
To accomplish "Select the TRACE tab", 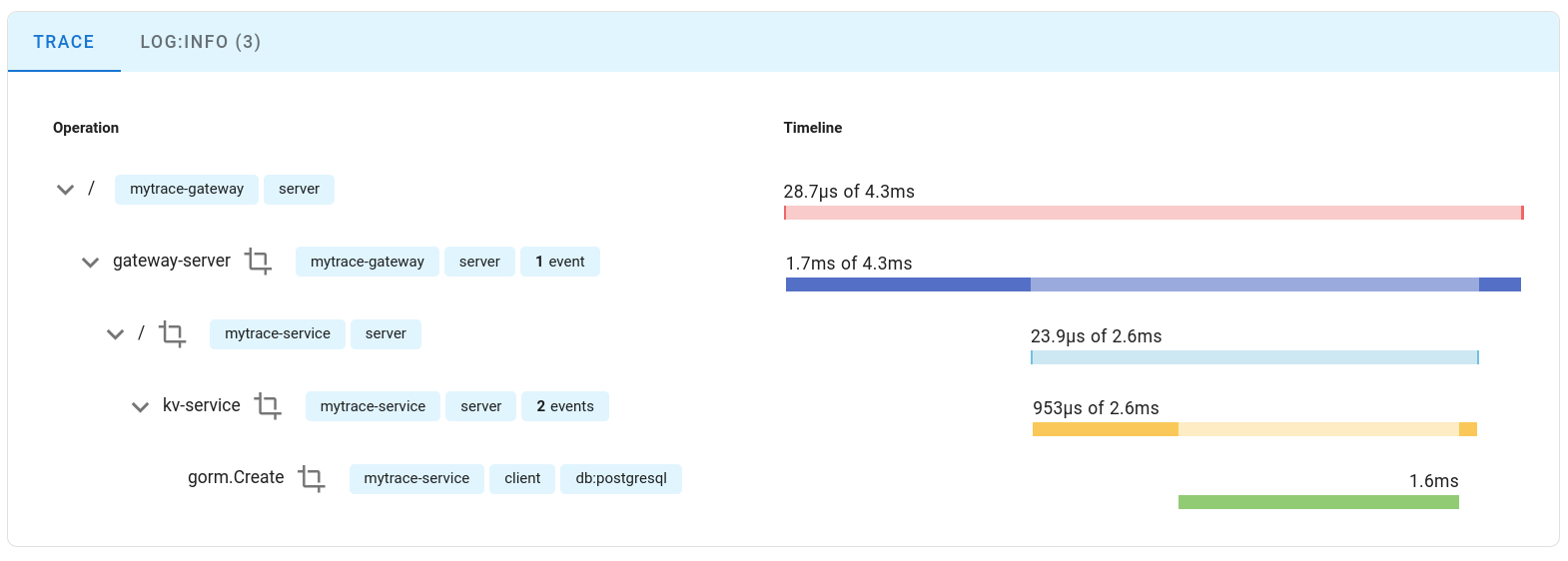I will point(64,42).
